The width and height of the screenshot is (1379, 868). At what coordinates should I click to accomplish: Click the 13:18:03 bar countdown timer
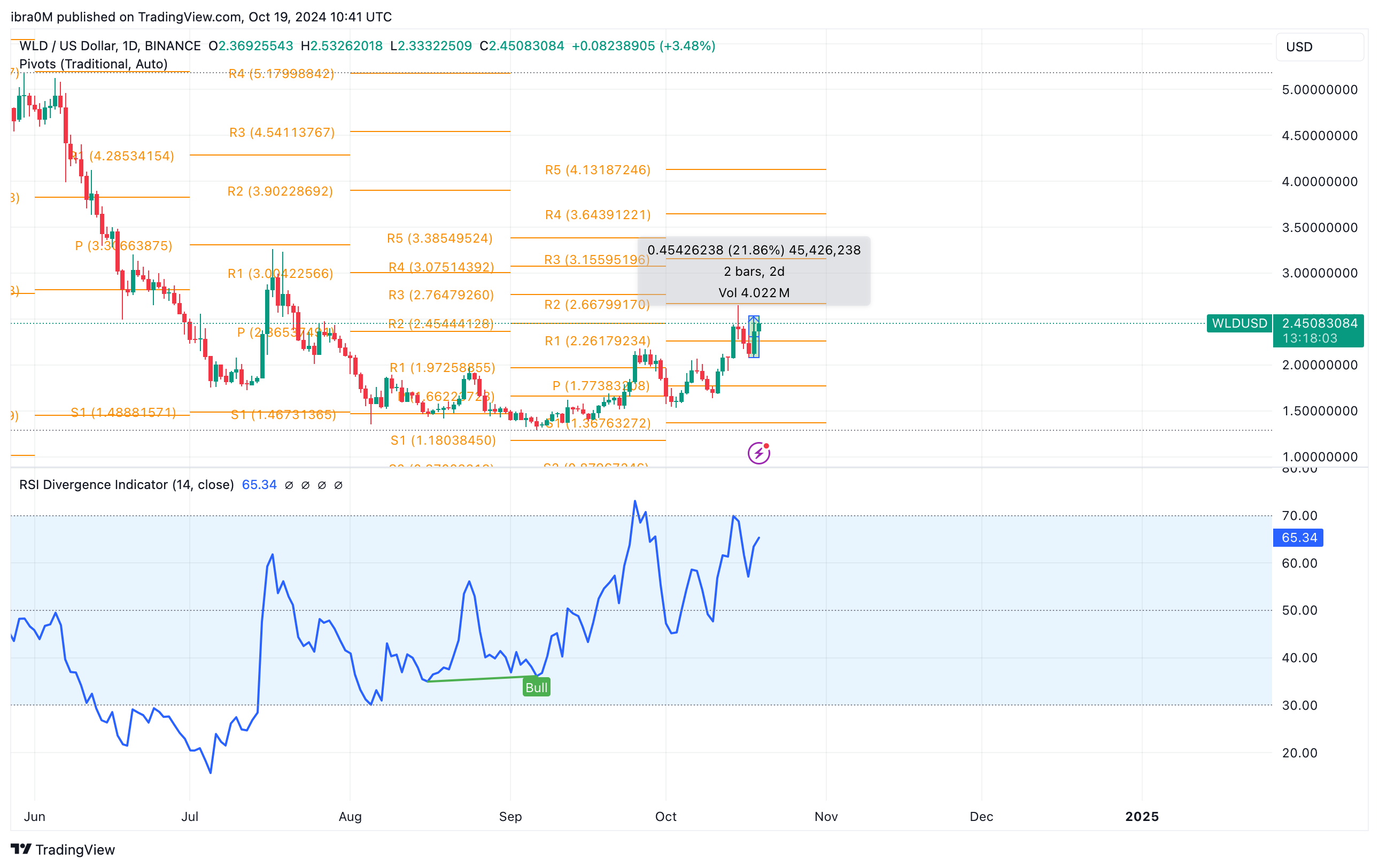pyautogui.click(x=1310, y=338)
